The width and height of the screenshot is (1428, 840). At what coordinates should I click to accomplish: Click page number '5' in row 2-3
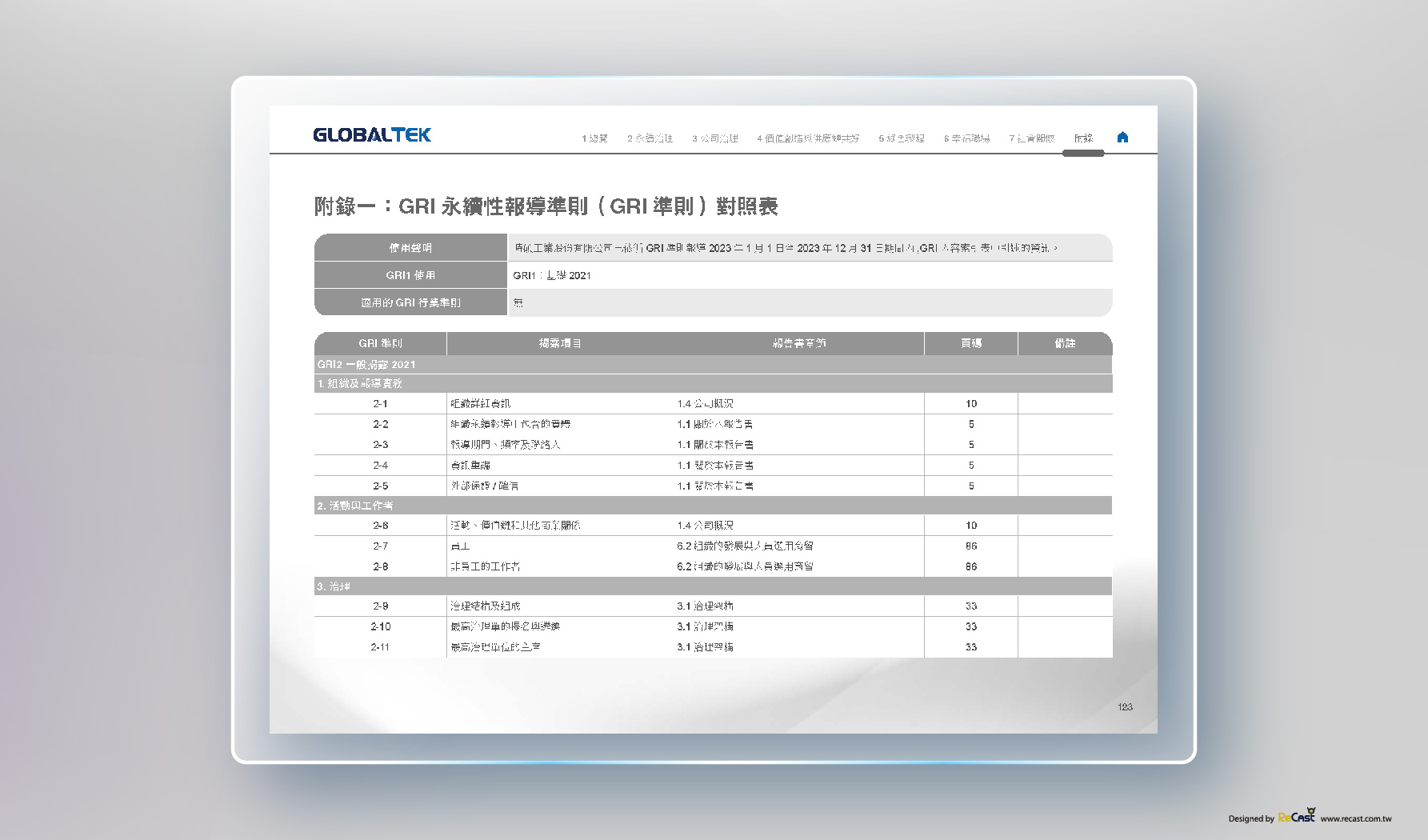(x=971, y=445)
